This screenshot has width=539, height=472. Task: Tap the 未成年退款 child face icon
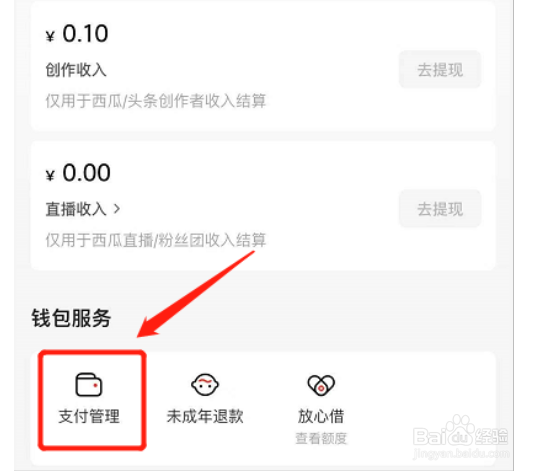coord(205,384)
